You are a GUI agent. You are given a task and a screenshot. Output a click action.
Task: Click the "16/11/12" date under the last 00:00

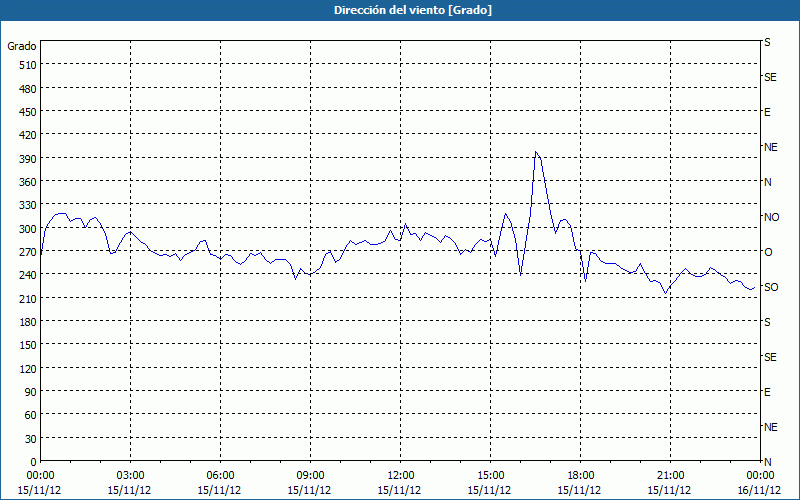(x=759, y=490)
